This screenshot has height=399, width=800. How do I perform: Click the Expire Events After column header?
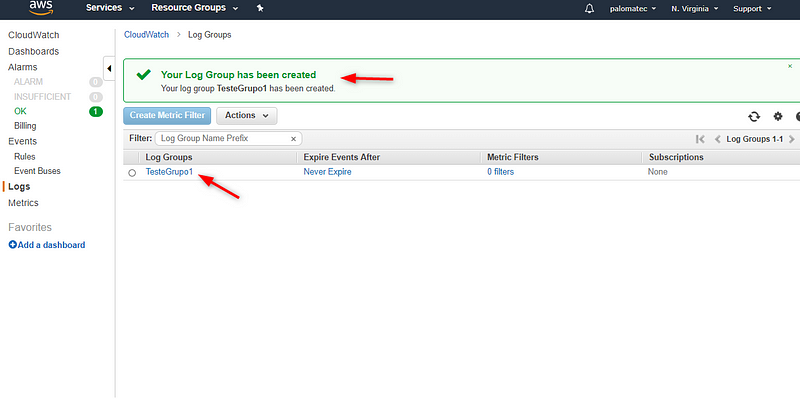click(x=342, y=157)
